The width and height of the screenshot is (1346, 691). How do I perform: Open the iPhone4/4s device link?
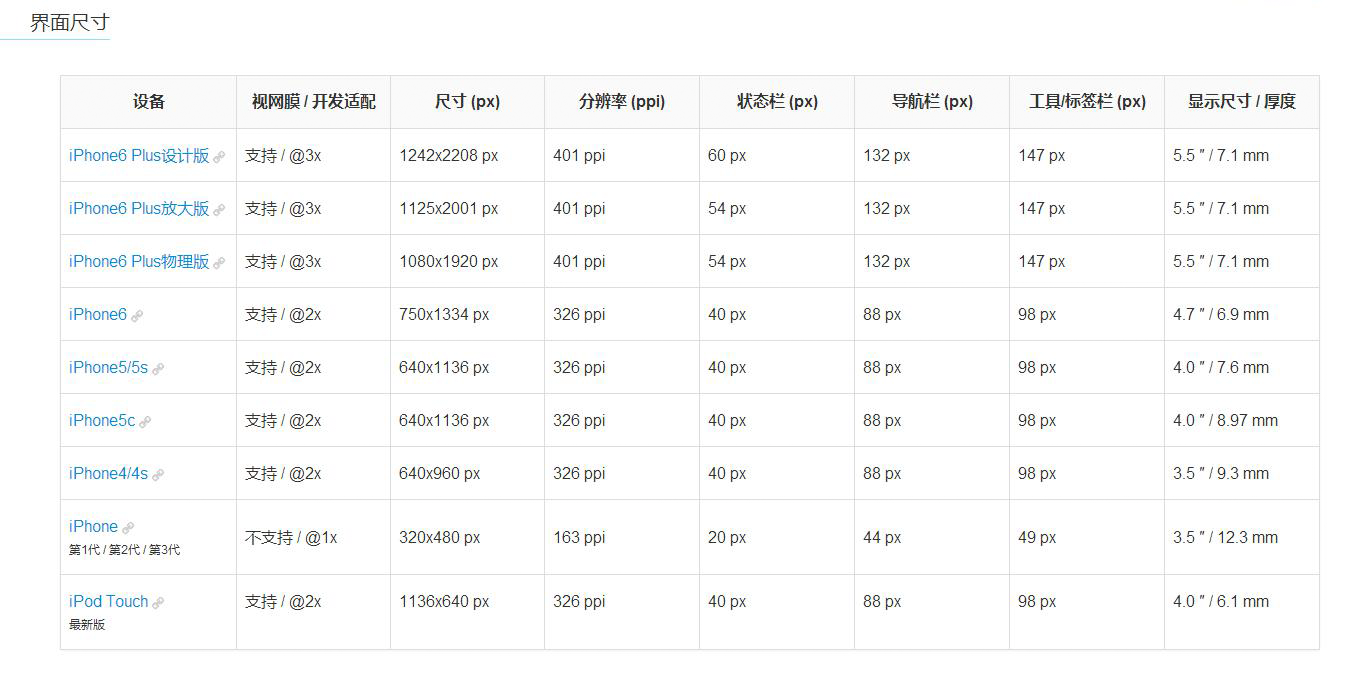(108, 474)
